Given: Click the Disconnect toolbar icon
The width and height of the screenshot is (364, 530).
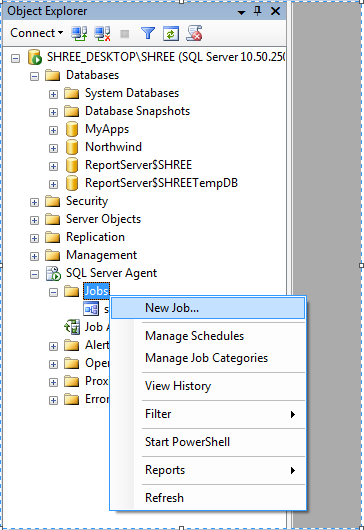Looking at the screenshot, I should 102,33.
